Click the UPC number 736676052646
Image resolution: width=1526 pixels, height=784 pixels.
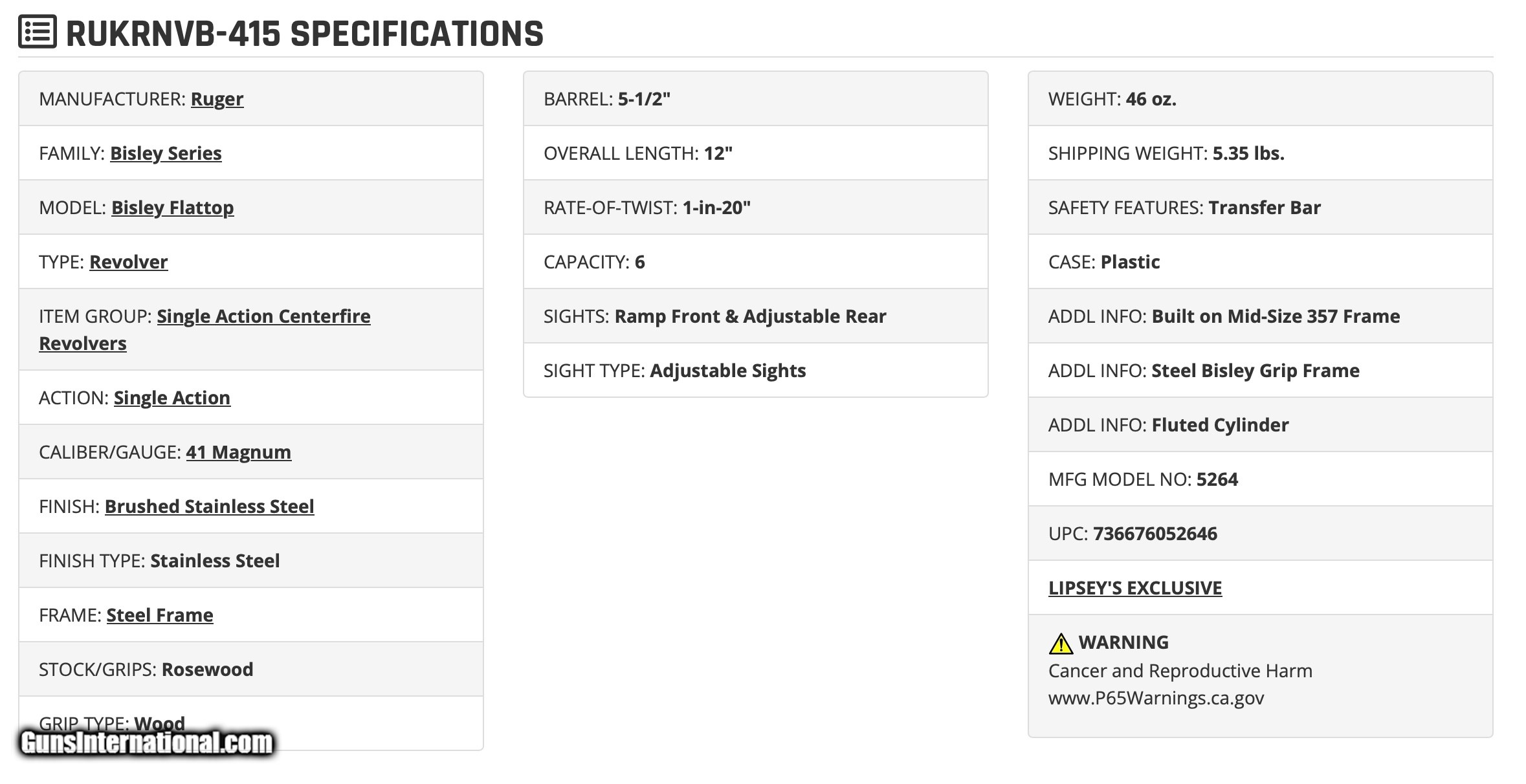coord(1155,534)
